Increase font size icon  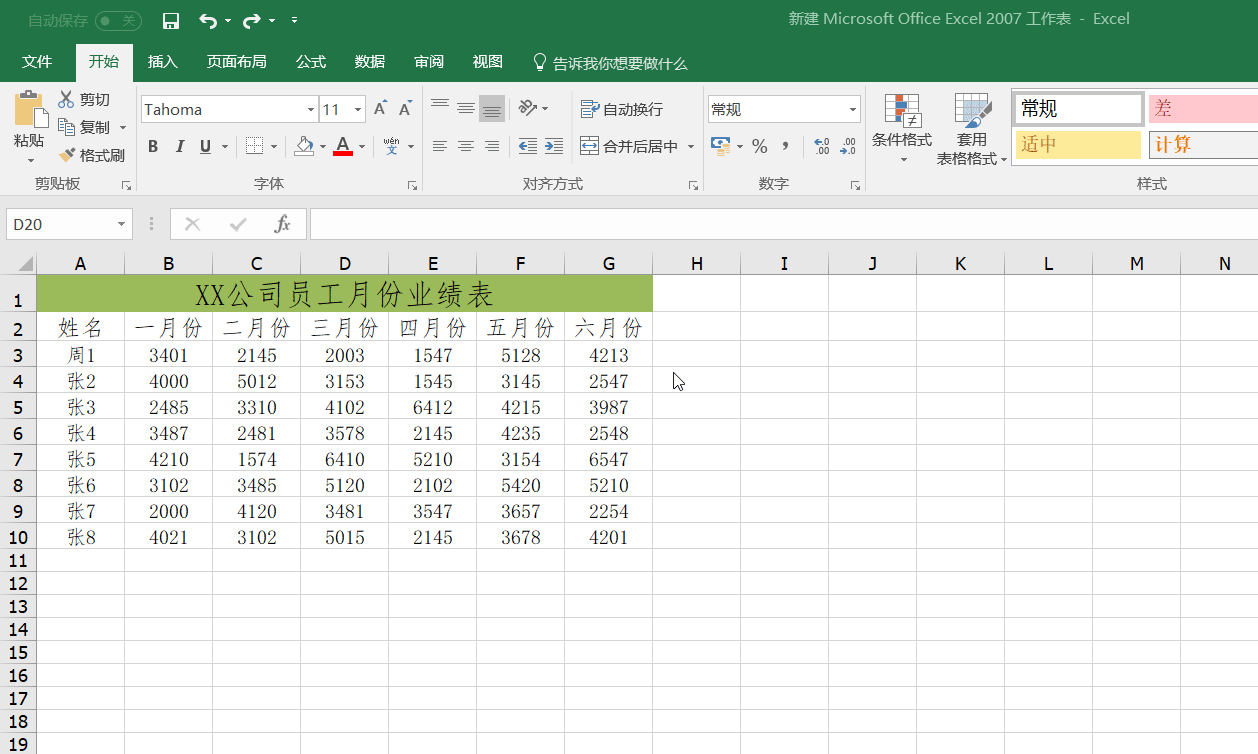point(380,109)
